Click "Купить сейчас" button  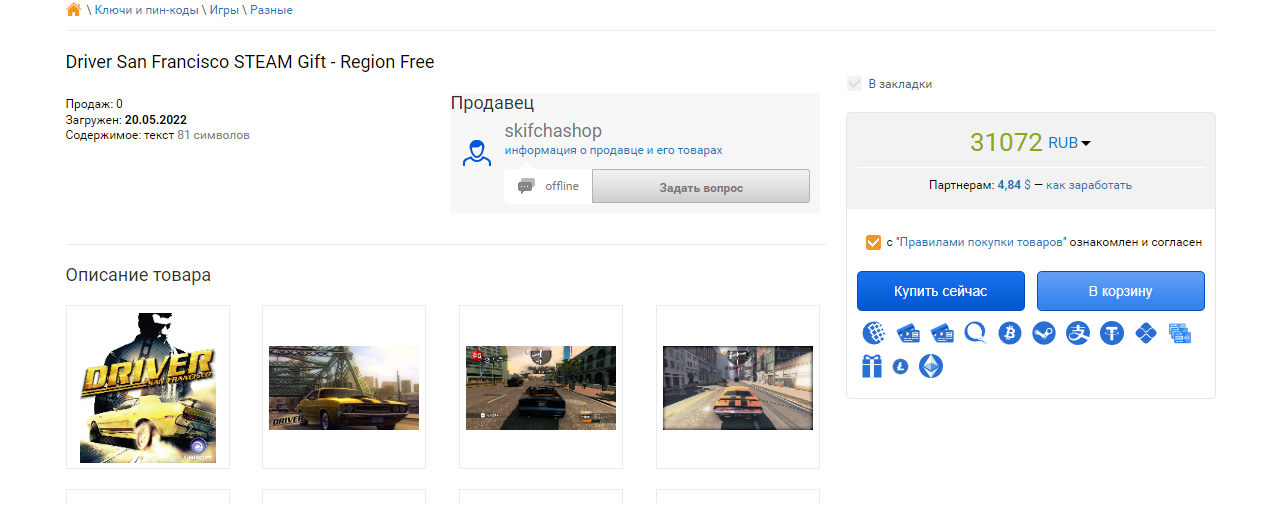[x=941, y=291]
